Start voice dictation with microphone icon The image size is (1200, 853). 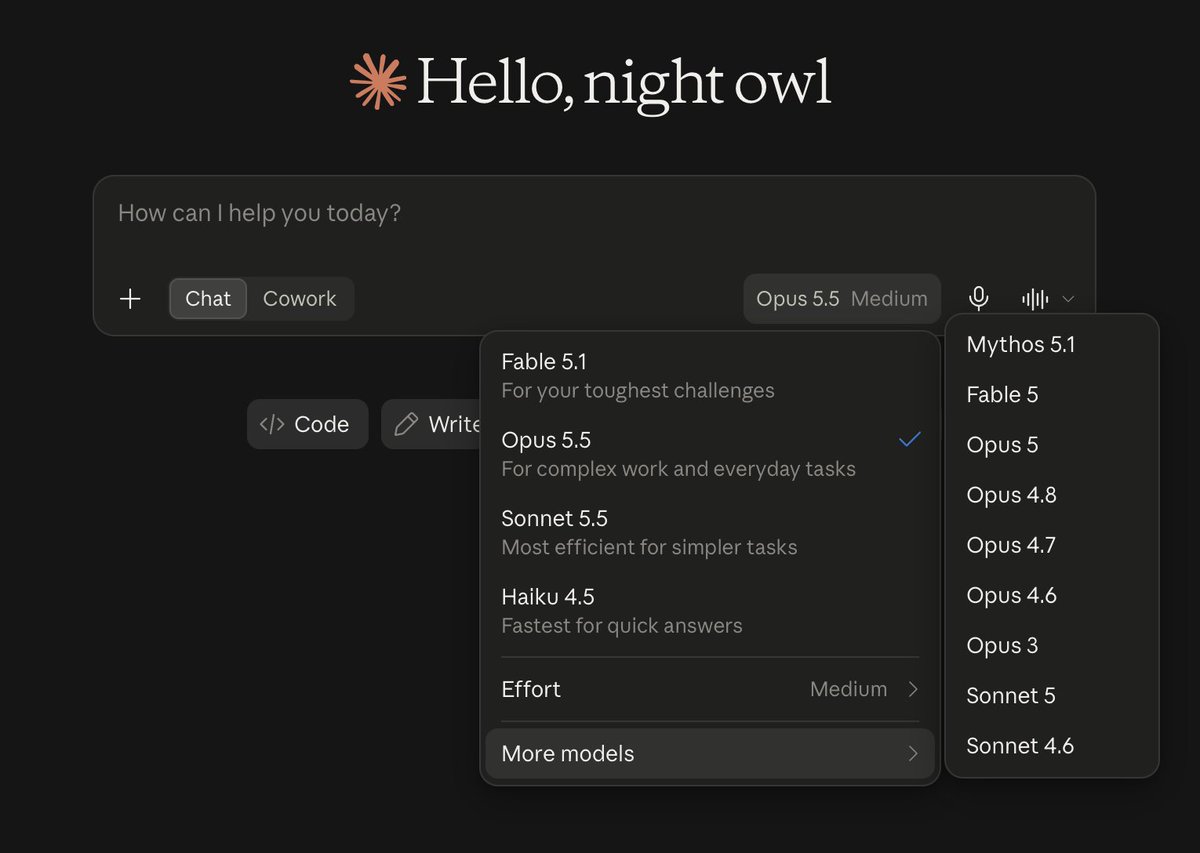coord(979,298)
